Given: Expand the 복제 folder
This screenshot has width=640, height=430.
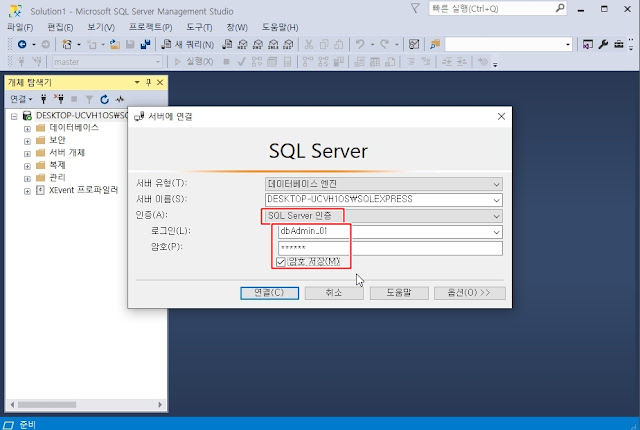Looking at the screenshot, I should point(27,166).
